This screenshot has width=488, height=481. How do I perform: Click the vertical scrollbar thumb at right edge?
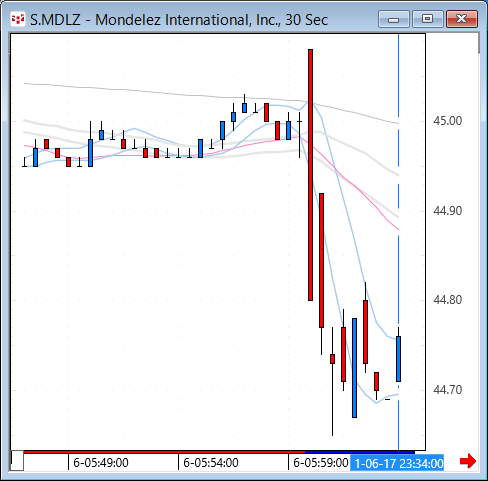[479, 43]
